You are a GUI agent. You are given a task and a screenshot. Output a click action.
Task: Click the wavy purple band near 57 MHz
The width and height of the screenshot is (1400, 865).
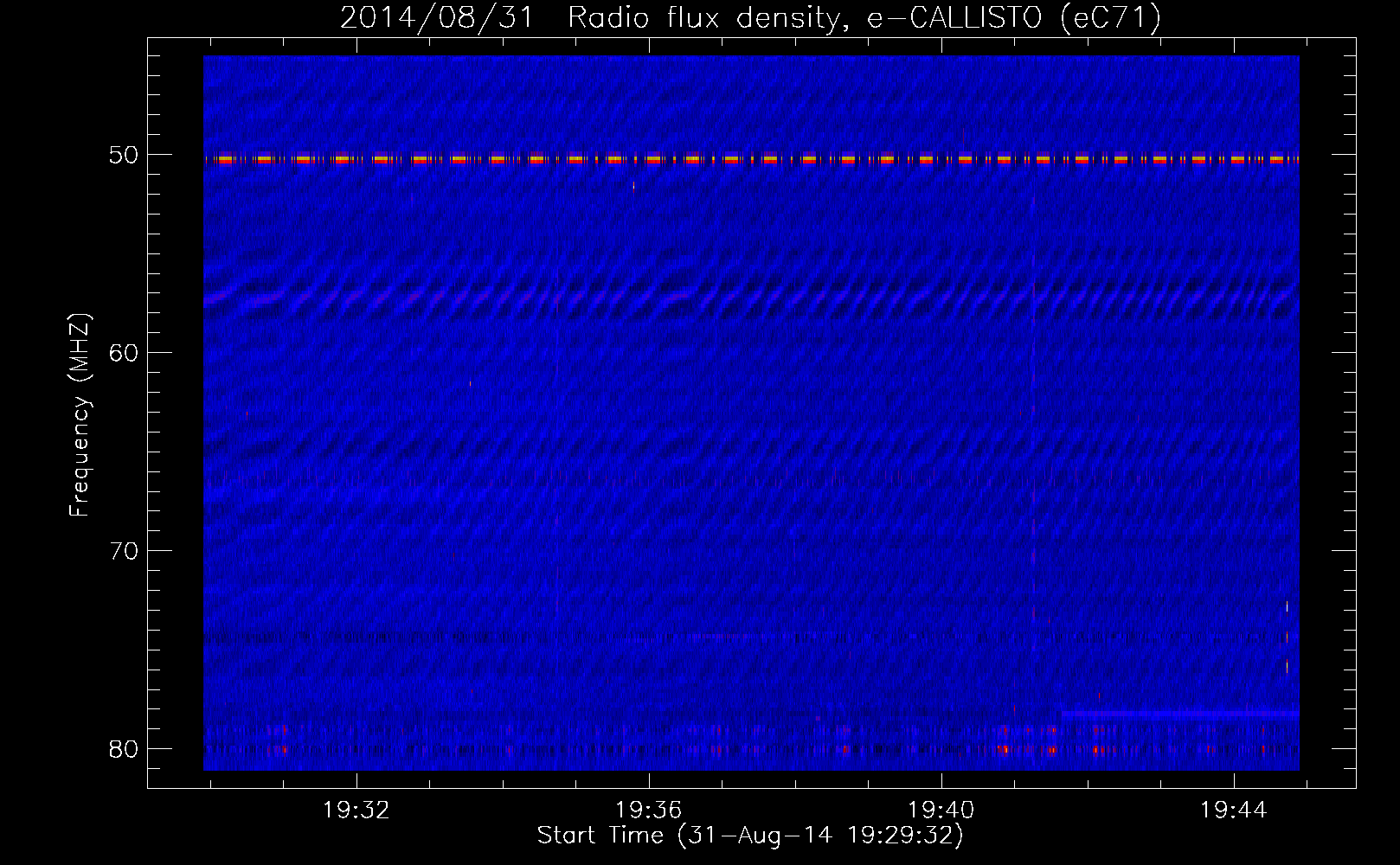751,298
